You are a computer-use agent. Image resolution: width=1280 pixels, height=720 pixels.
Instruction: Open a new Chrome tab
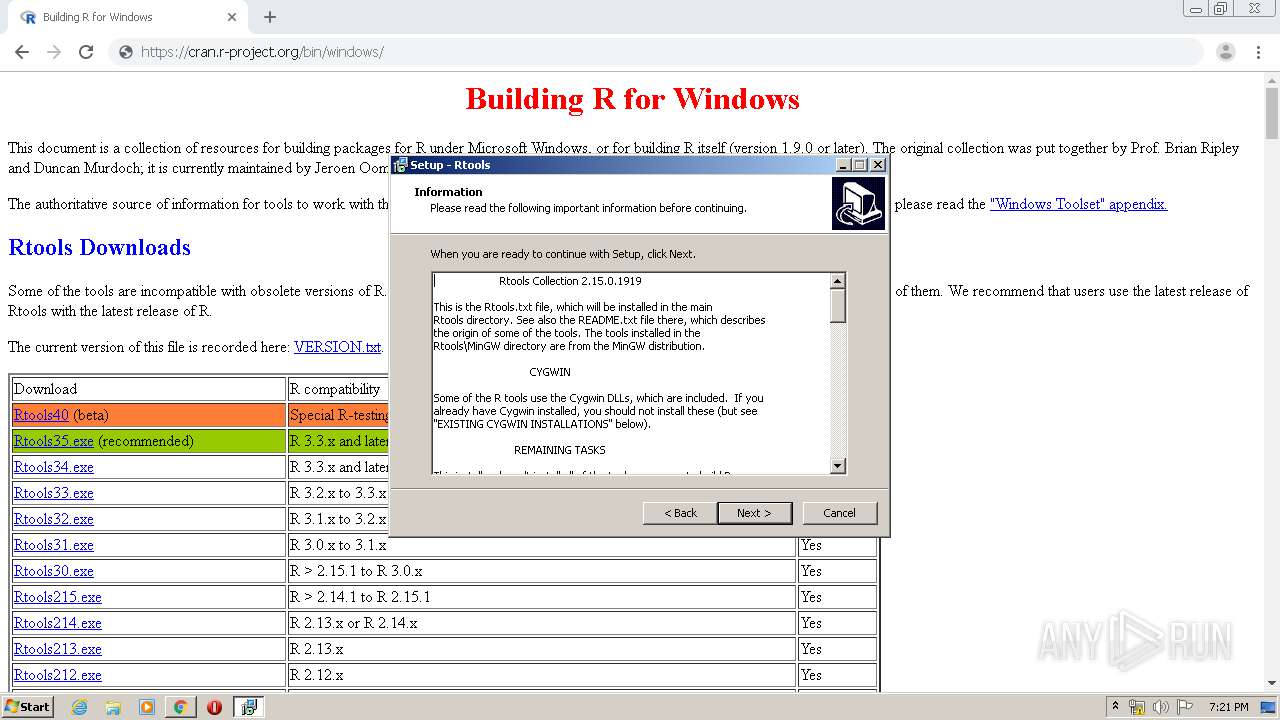(x=270, y=17)
